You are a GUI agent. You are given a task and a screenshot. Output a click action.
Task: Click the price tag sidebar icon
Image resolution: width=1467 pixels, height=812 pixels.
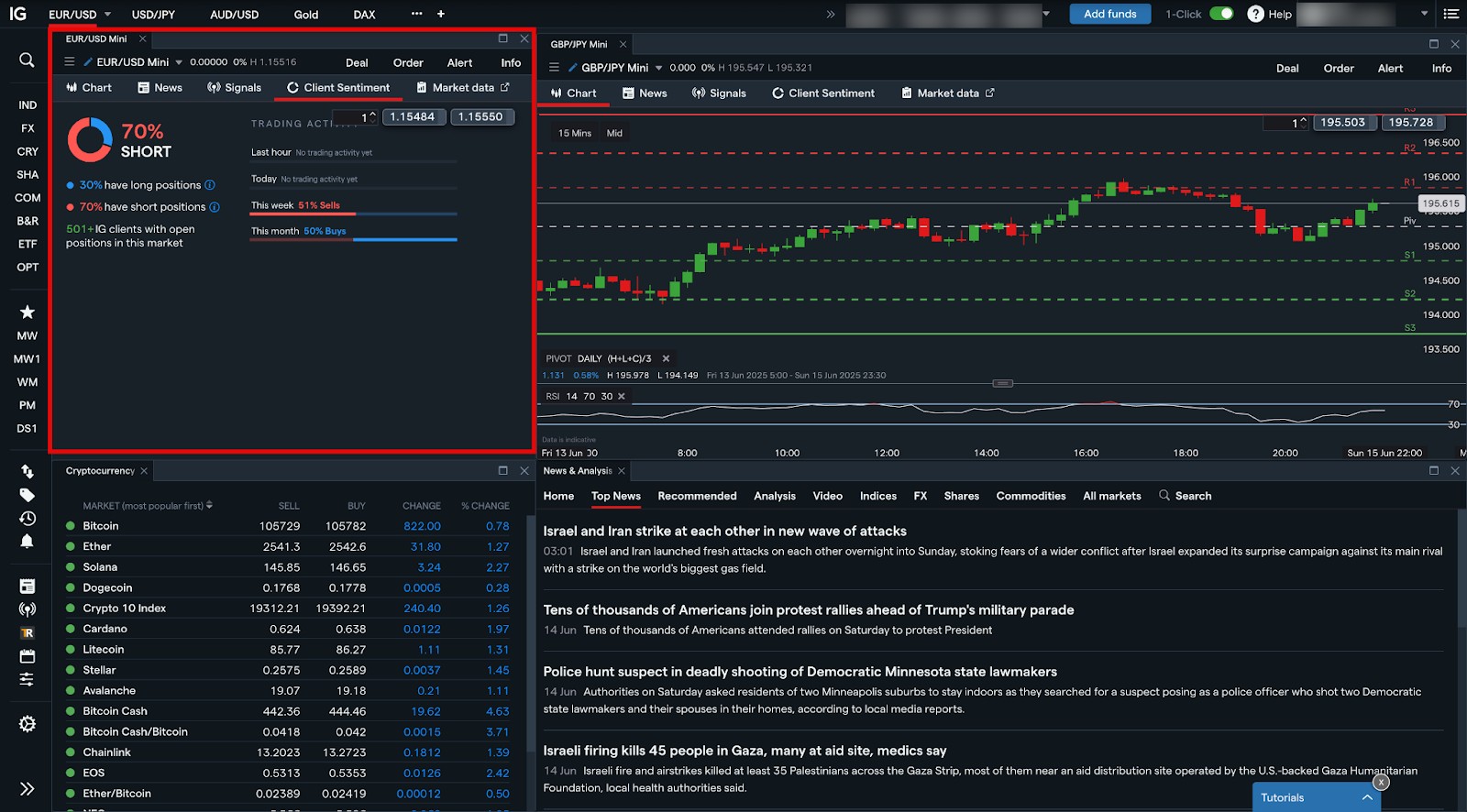coord(28,495)
